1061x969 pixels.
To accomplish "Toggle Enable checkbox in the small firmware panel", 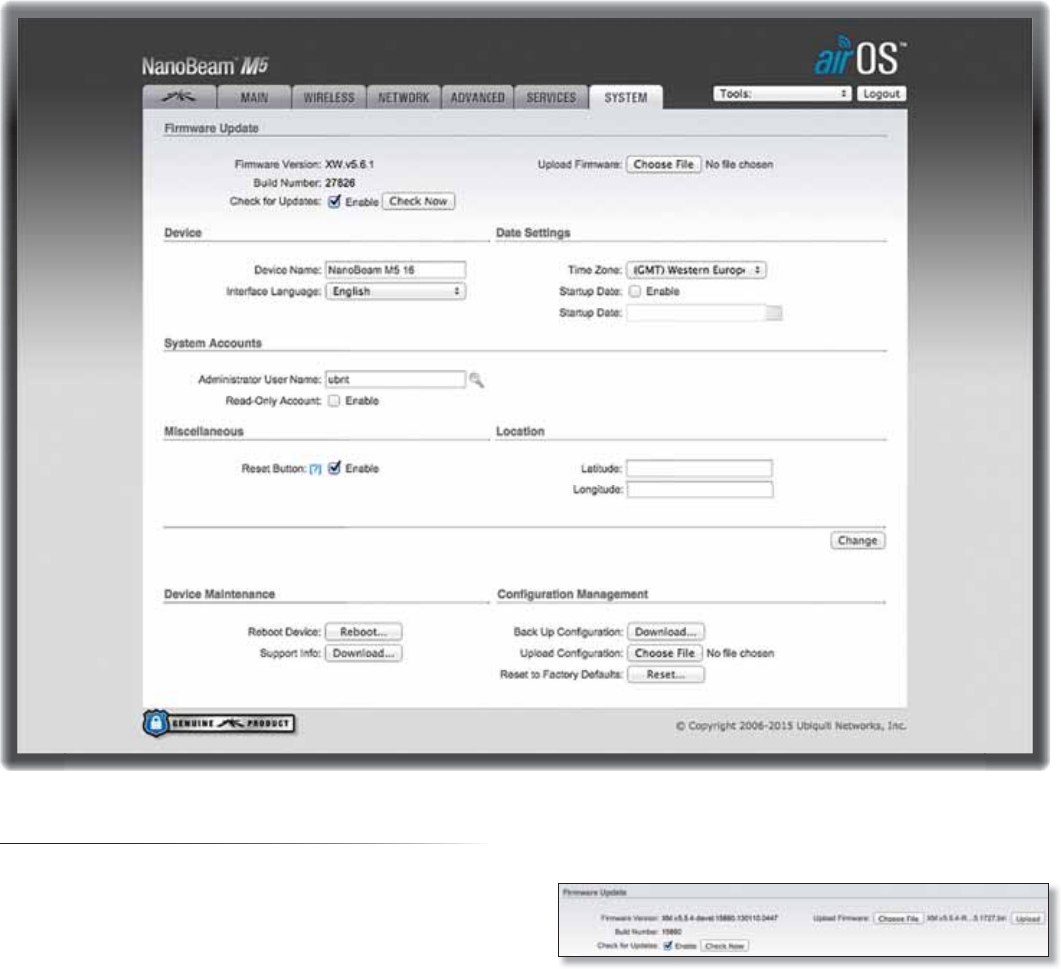I will tap(668, 946).
